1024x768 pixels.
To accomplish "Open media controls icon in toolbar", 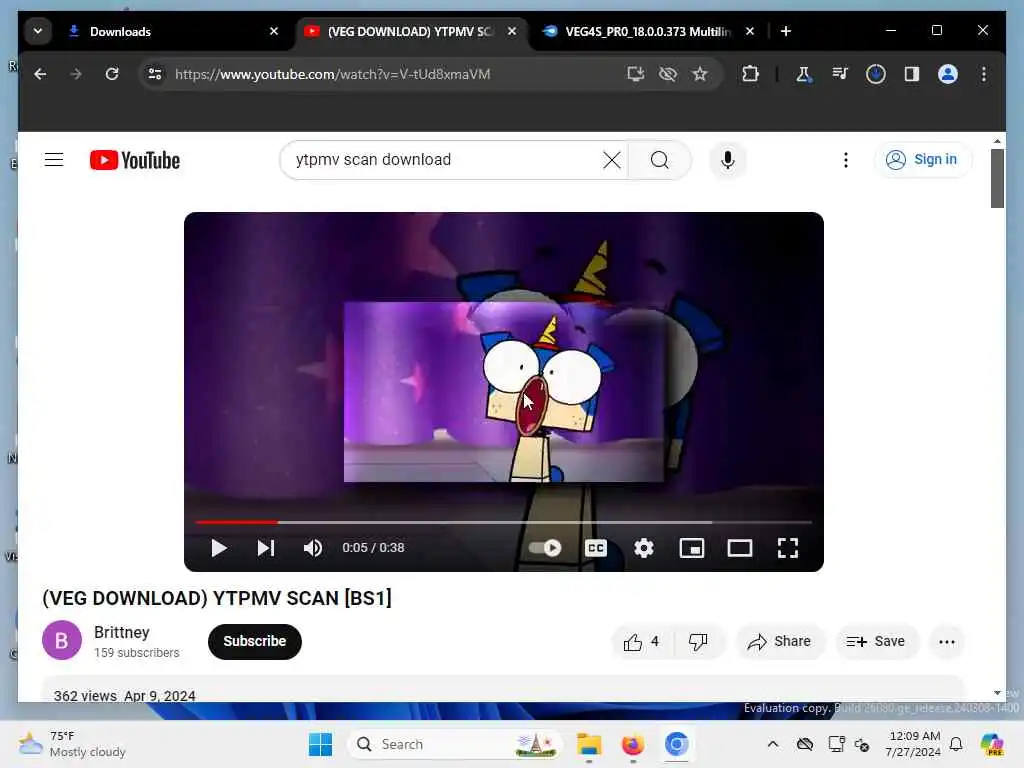I will pos(840,74).
